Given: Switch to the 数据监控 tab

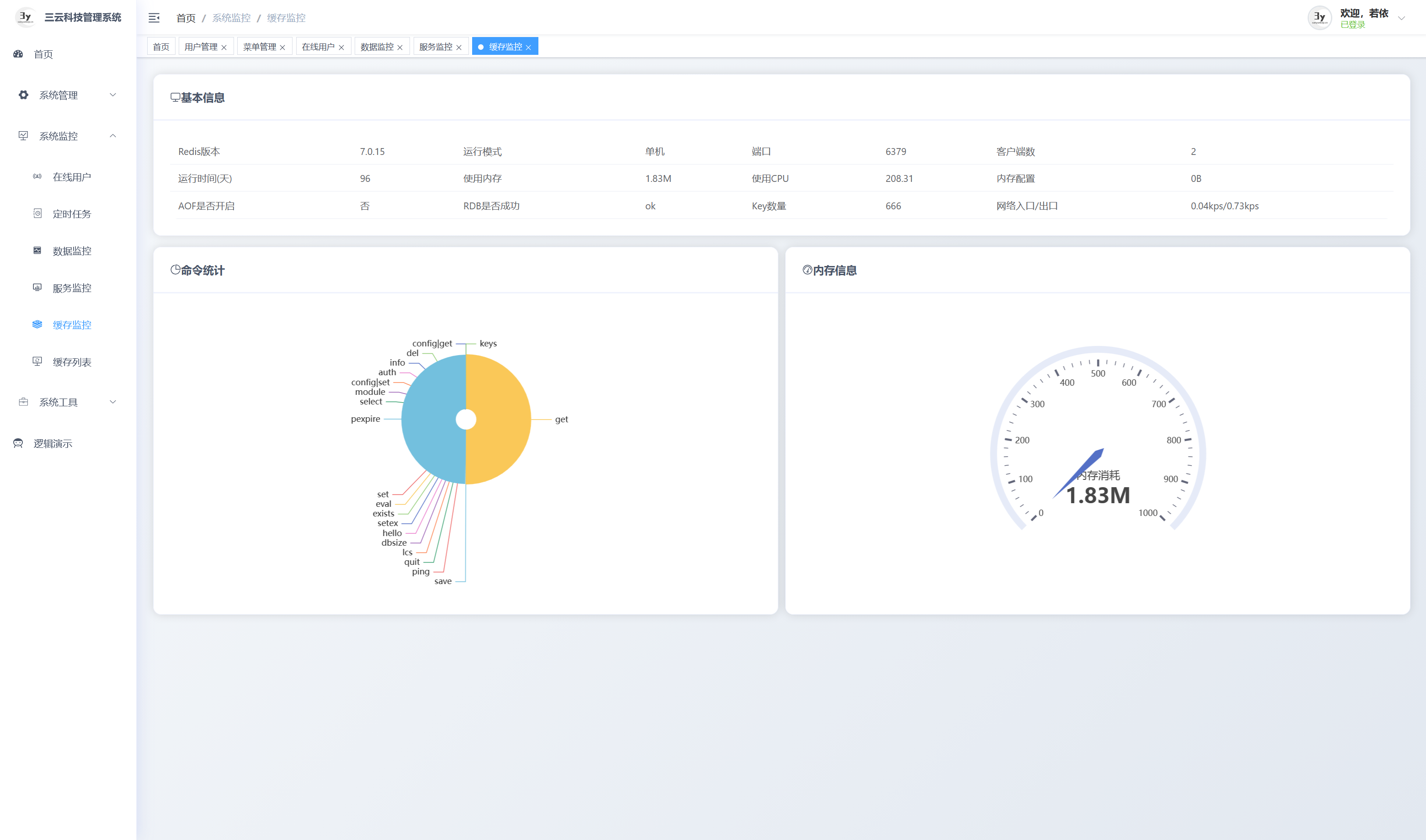Looking at the screenshot, I should [x=377, y=47].
